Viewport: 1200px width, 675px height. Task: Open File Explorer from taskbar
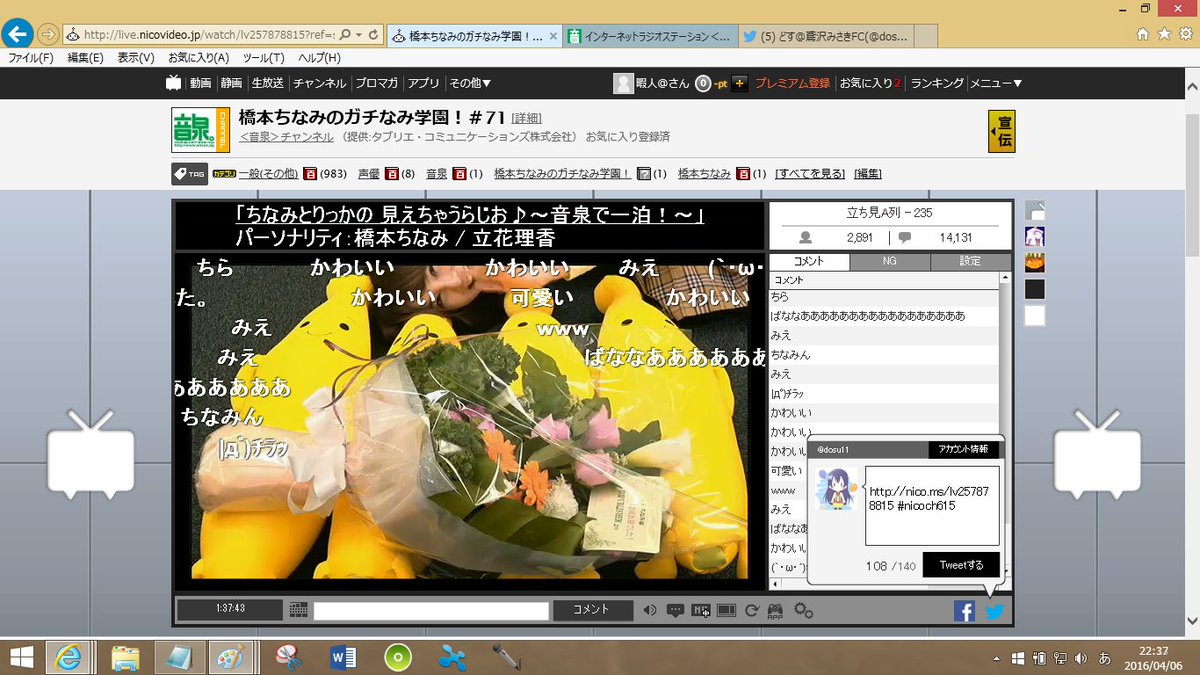pyautogui.click(x=125, y=657)
